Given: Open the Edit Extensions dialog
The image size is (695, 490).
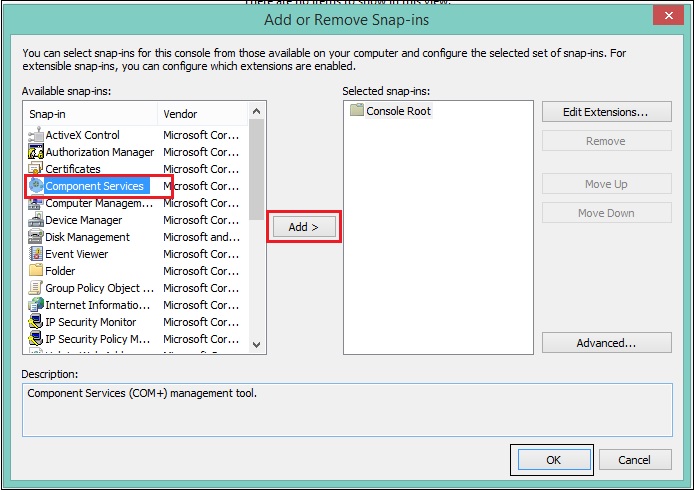Looking at the screenshot, I should tap(606, 112).
